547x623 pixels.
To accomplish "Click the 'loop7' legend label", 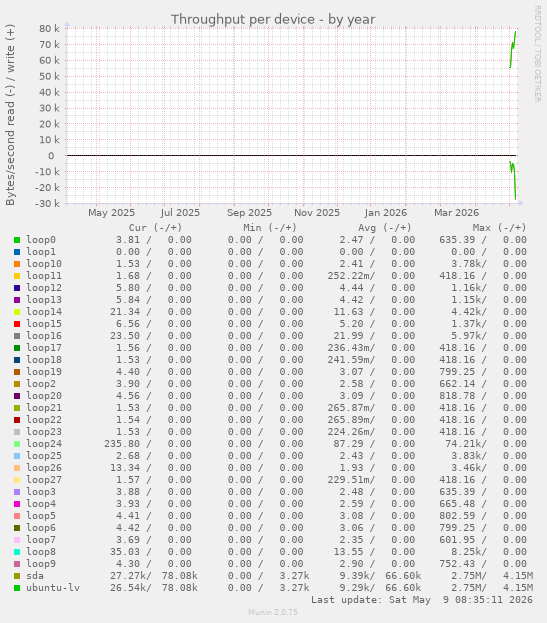I will pyautogui.click(x=41, y=540).
